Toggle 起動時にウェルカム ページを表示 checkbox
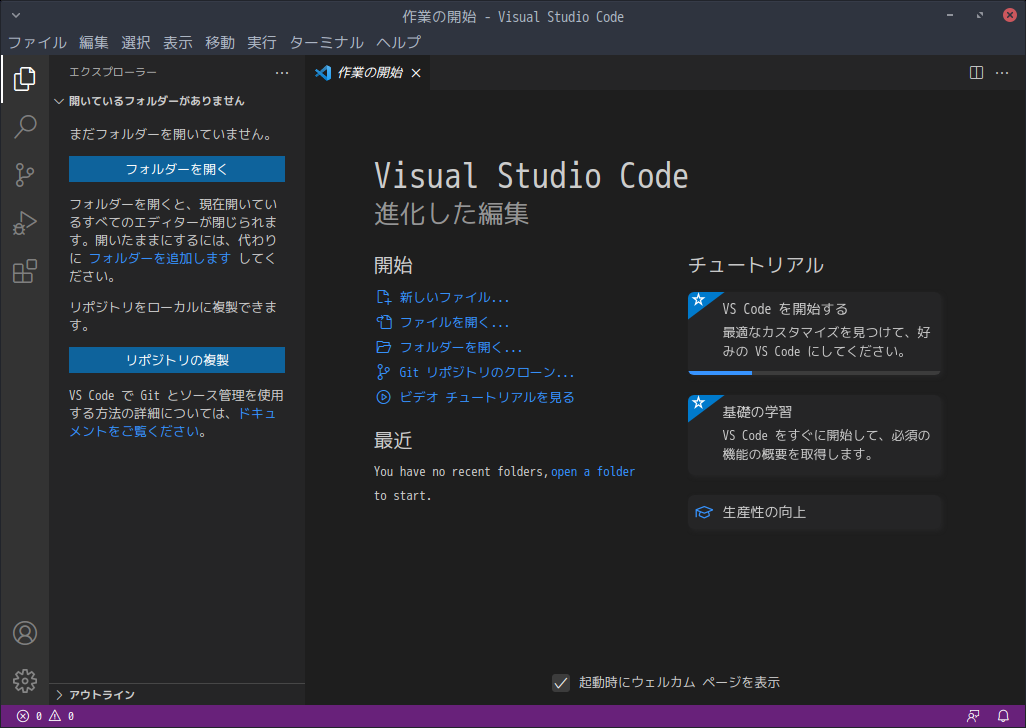 [x=561, y=683]
